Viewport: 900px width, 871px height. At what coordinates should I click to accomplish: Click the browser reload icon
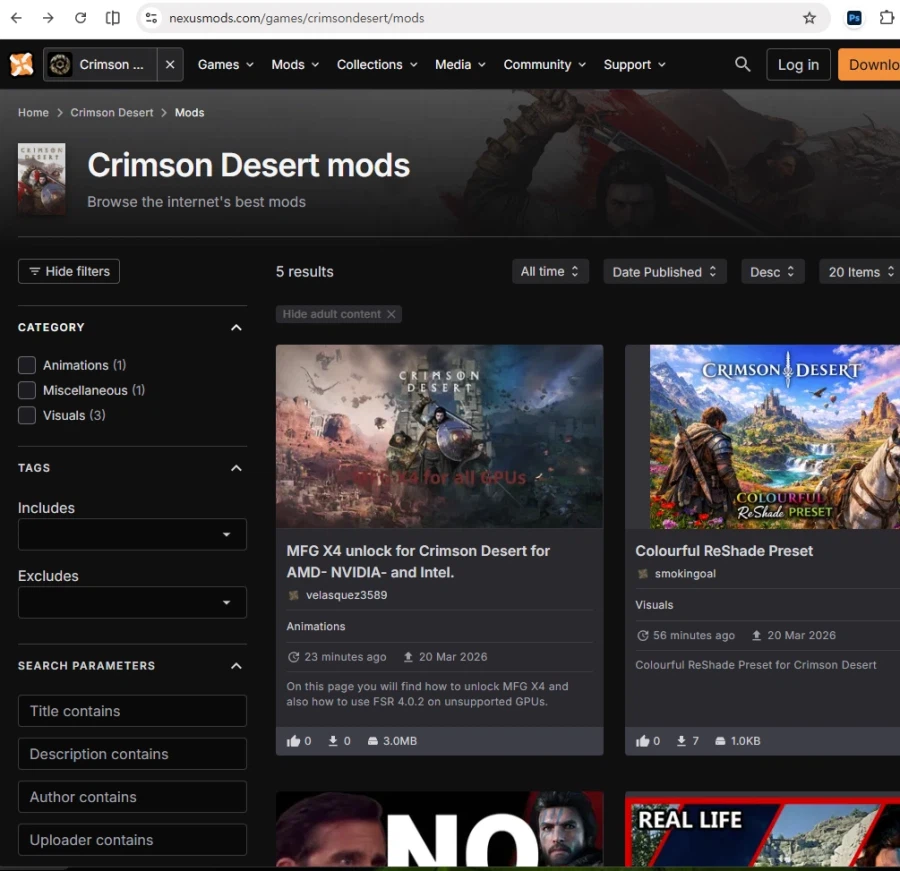coord(81,18)
